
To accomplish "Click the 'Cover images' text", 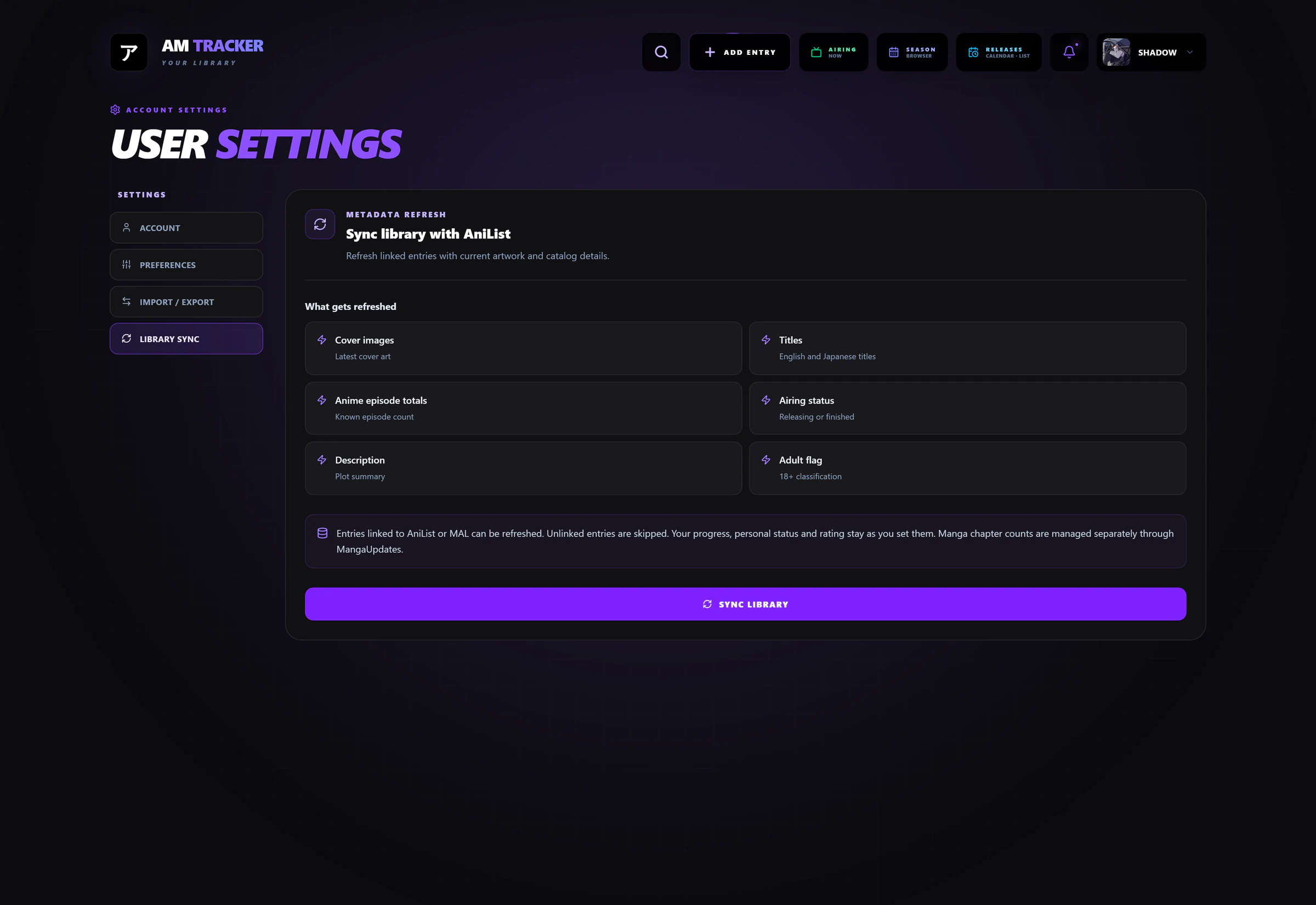I will click(365, 340).
